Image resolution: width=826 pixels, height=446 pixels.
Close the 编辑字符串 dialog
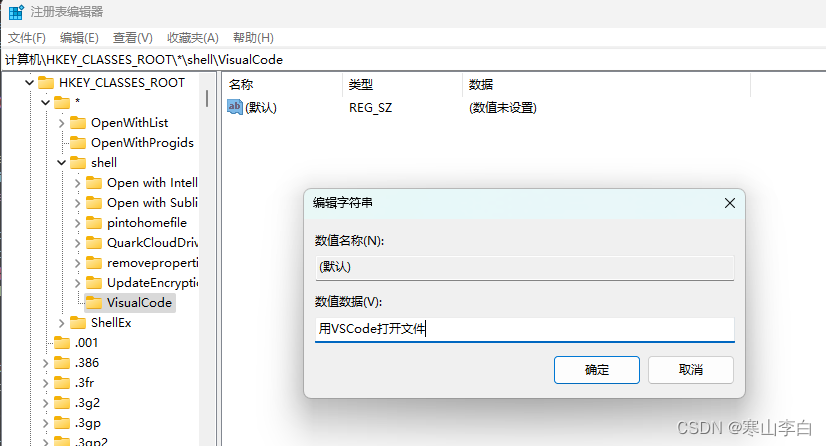pyautogui.click(x=730, y=203)
